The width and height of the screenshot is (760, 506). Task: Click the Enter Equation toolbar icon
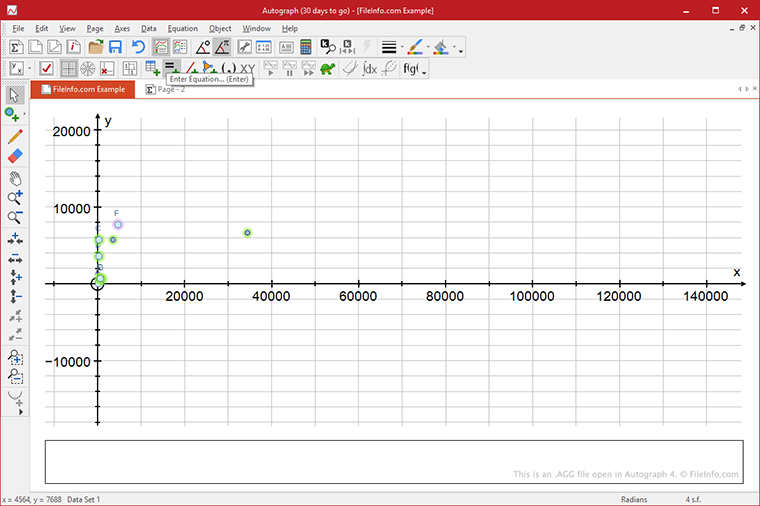[x=172, y=68]
